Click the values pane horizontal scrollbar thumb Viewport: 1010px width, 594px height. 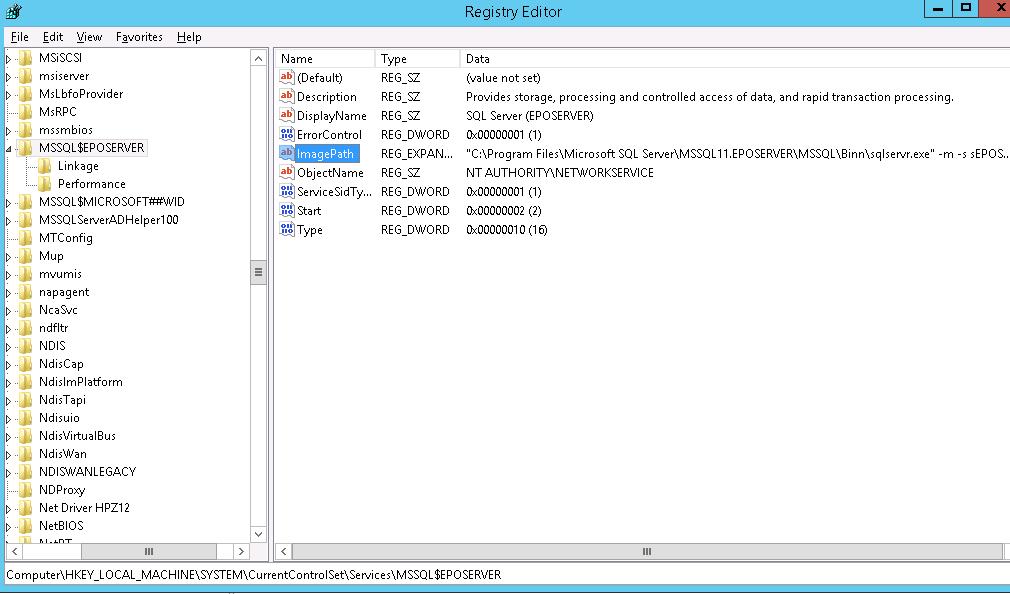click(x=647, y=551)
